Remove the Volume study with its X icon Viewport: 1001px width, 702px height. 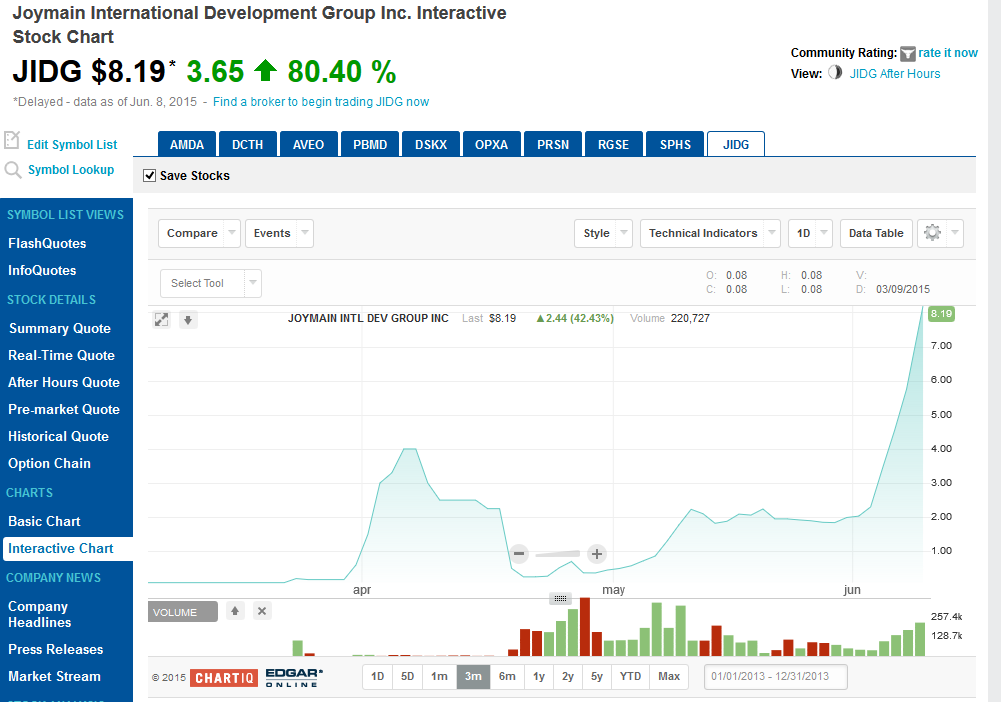point(261,610)
